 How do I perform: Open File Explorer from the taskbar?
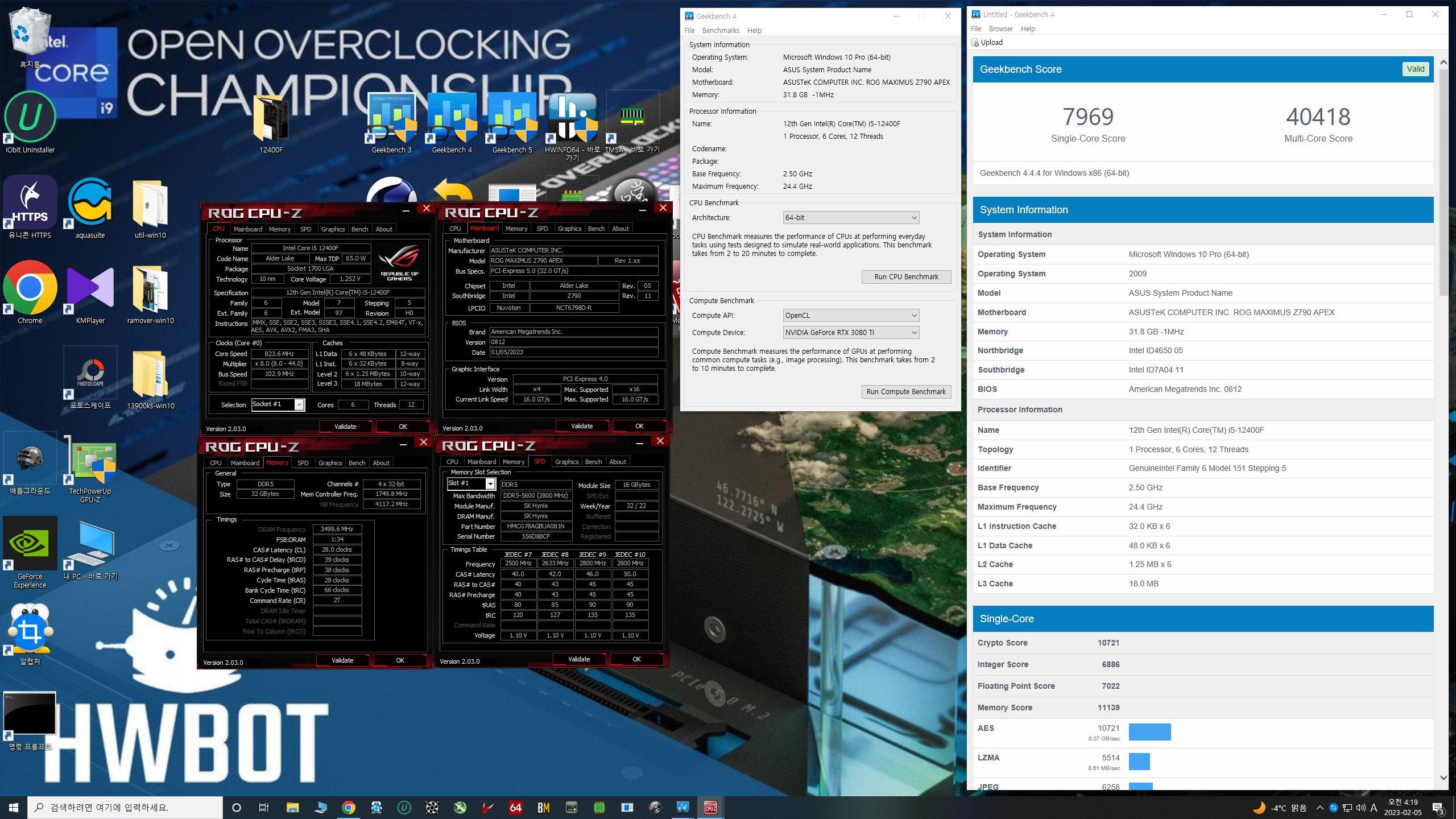click(292, 807)
